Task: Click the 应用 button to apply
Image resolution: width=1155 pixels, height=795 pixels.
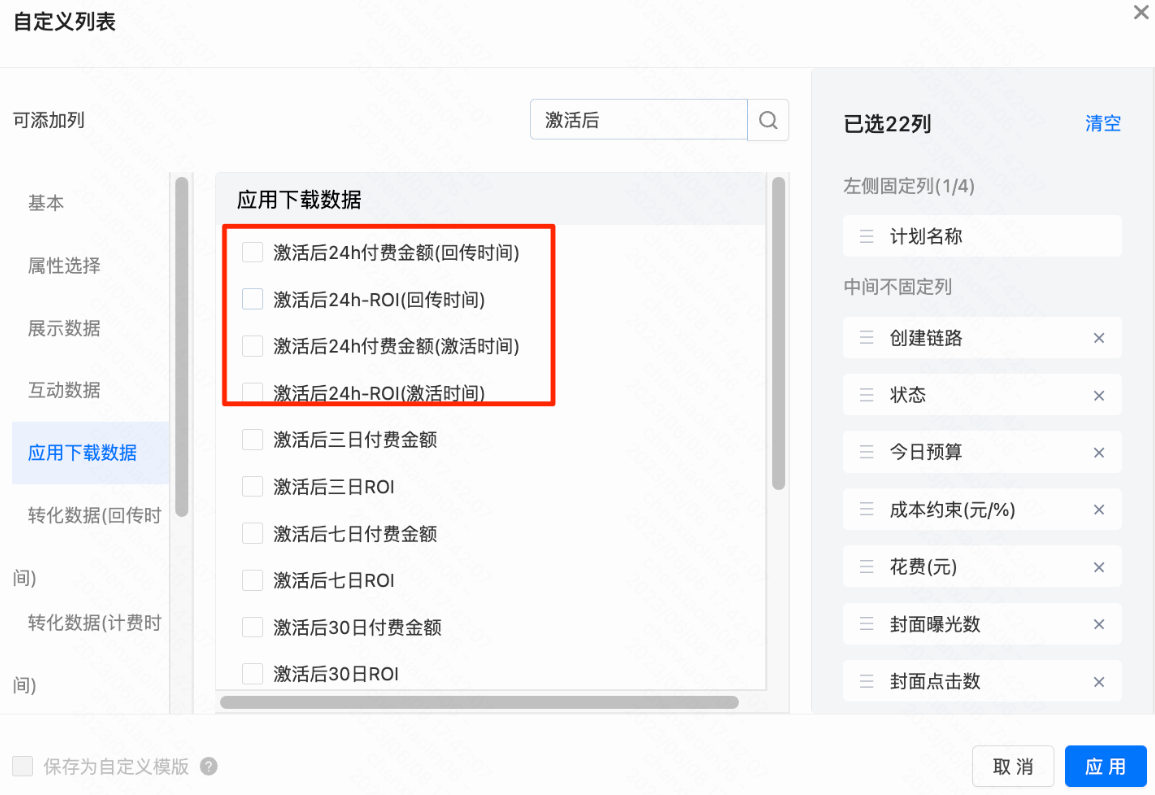Action: tap(1106, 765)
